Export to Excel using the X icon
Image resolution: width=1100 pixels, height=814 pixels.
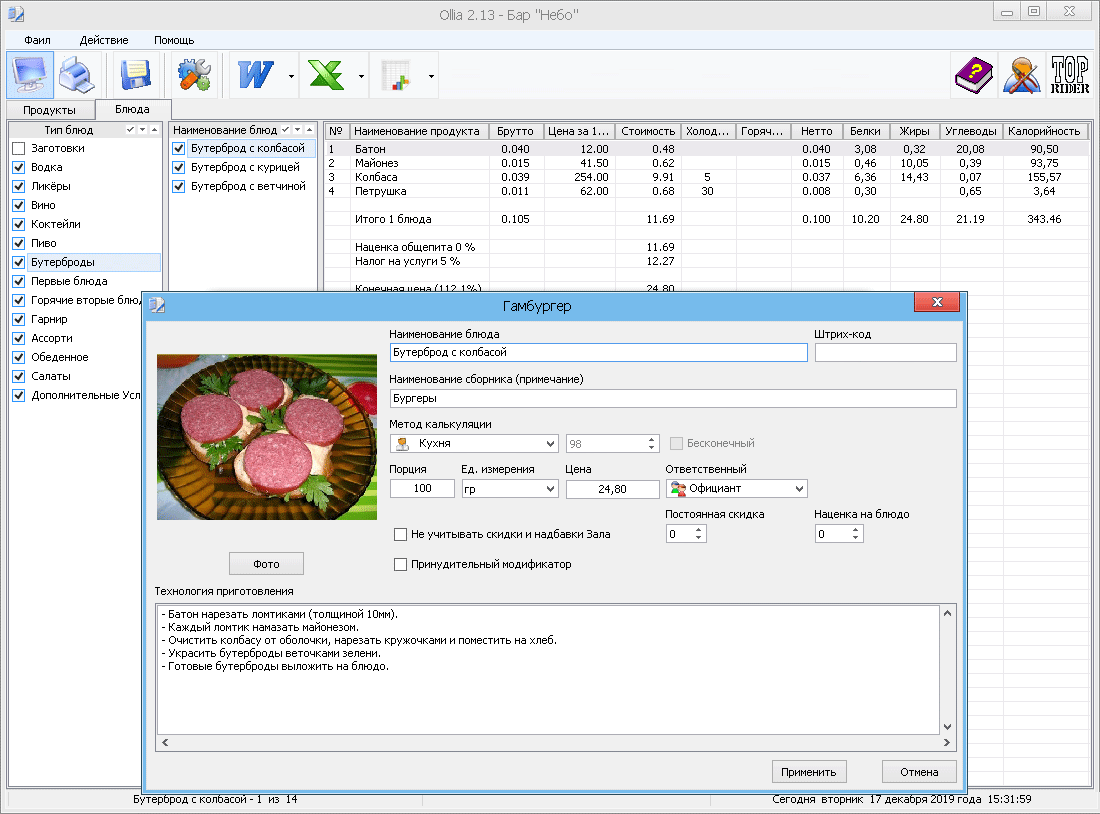pyautogui.click(x=326, y=75)
